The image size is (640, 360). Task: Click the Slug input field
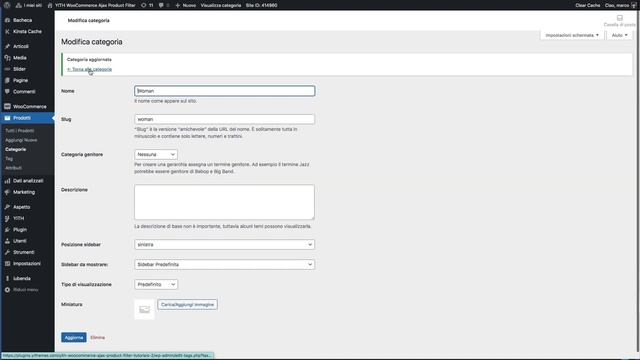click(x=224, y=119)
